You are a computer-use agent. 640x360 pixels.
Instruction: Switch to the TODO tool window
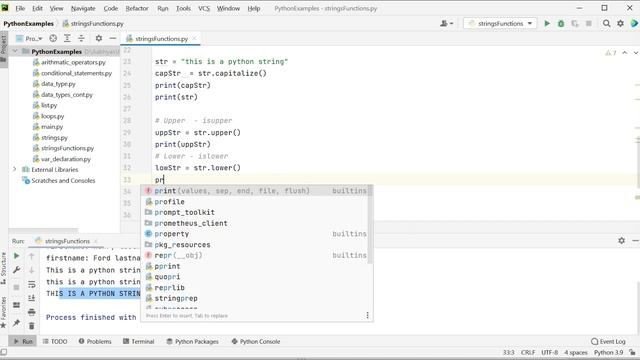[55, 341]
